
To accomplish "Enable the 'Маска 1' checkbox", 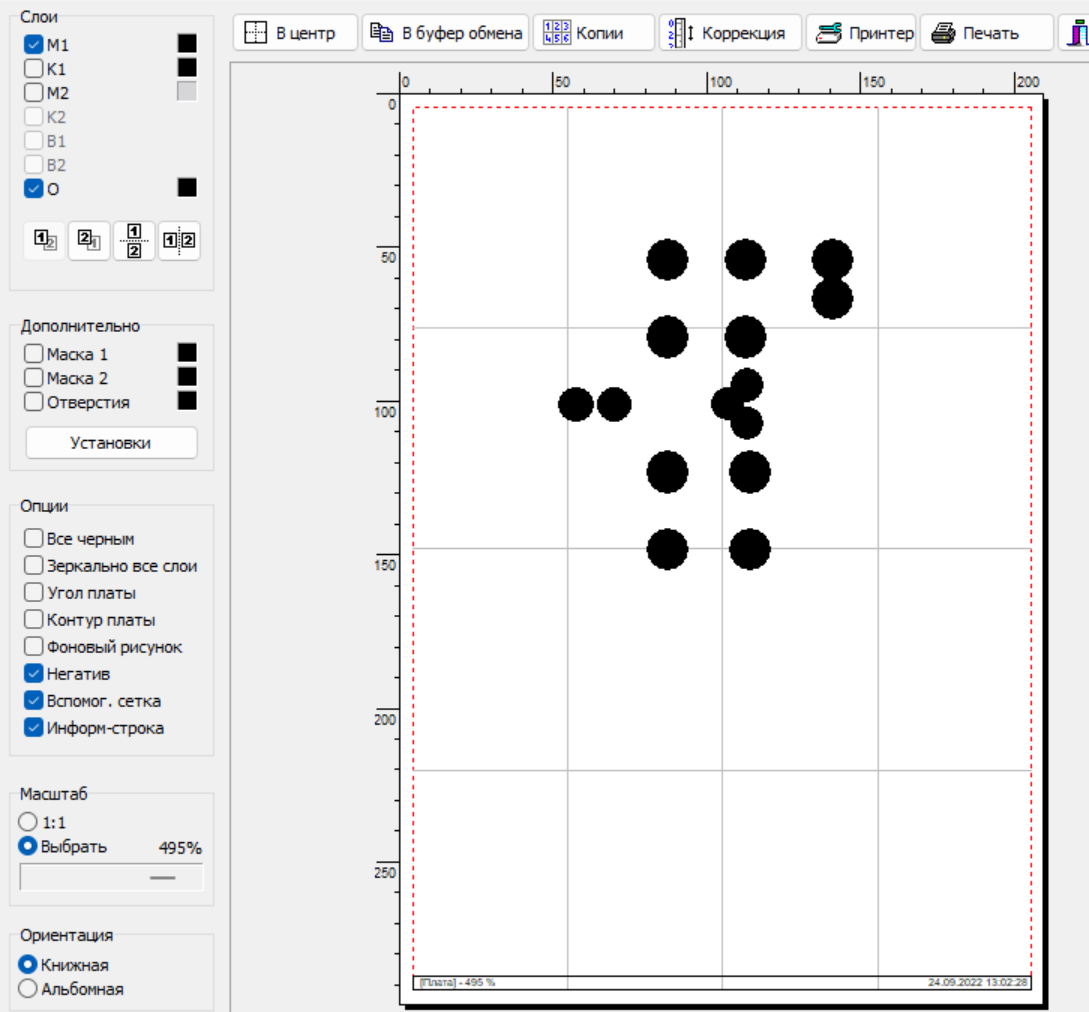I will coord(33,354).
